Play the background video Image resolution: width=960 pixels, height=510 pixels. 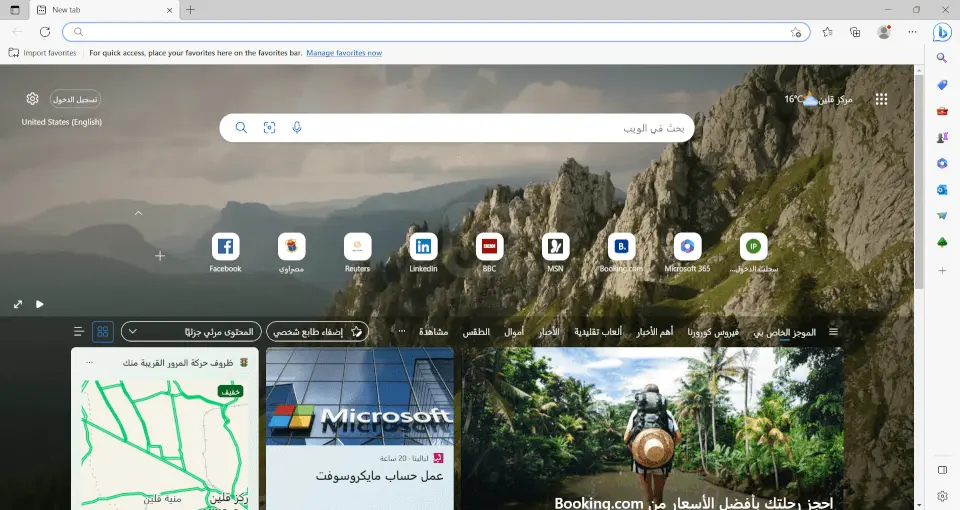[40, 304]
